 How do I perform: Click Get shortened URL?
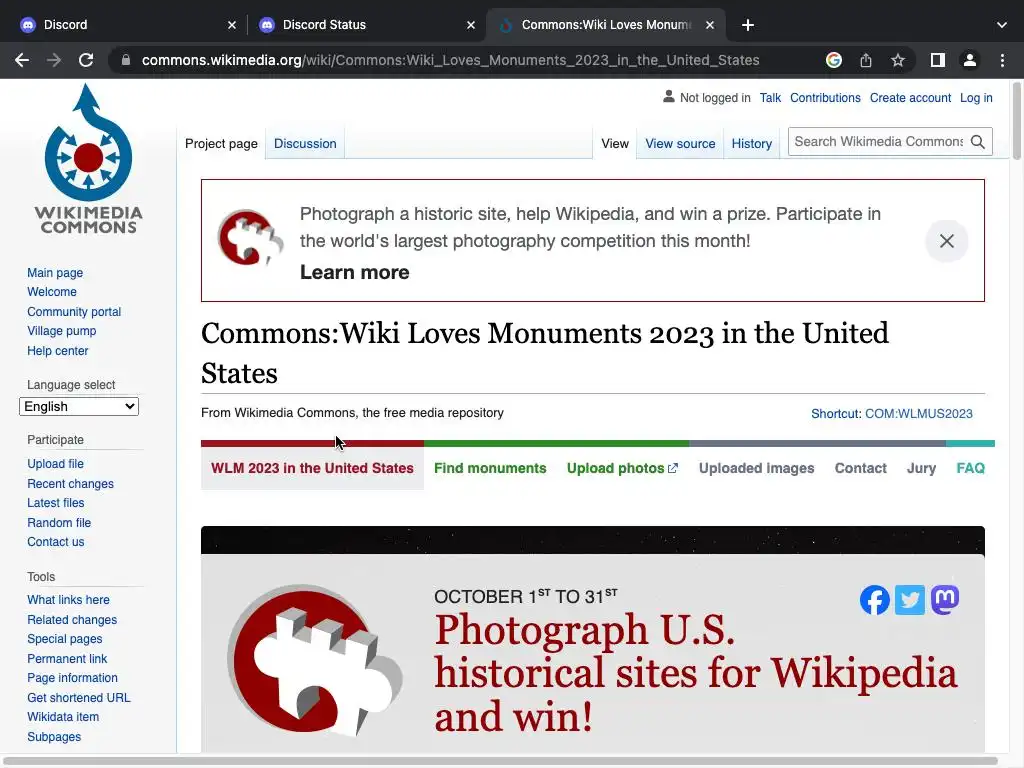tap(79, 698)
